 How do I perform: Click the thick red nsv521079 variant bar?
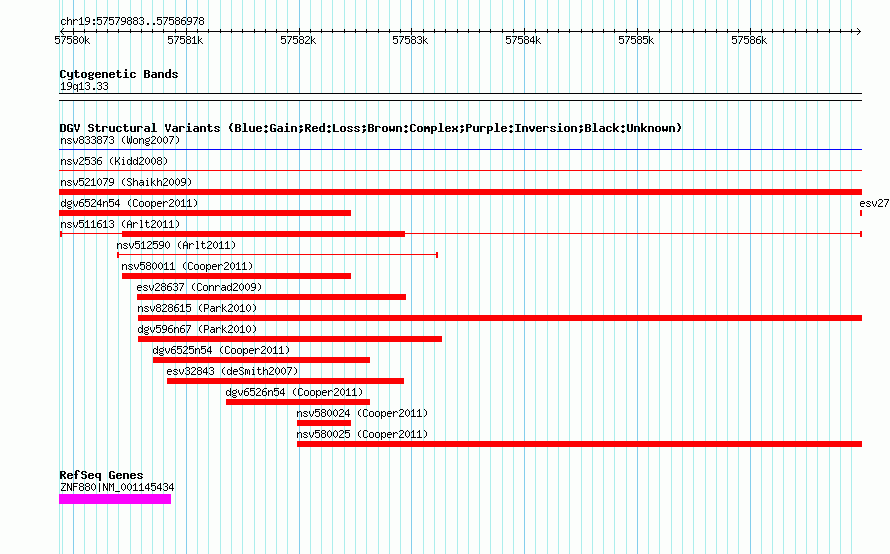click(460, 192)
